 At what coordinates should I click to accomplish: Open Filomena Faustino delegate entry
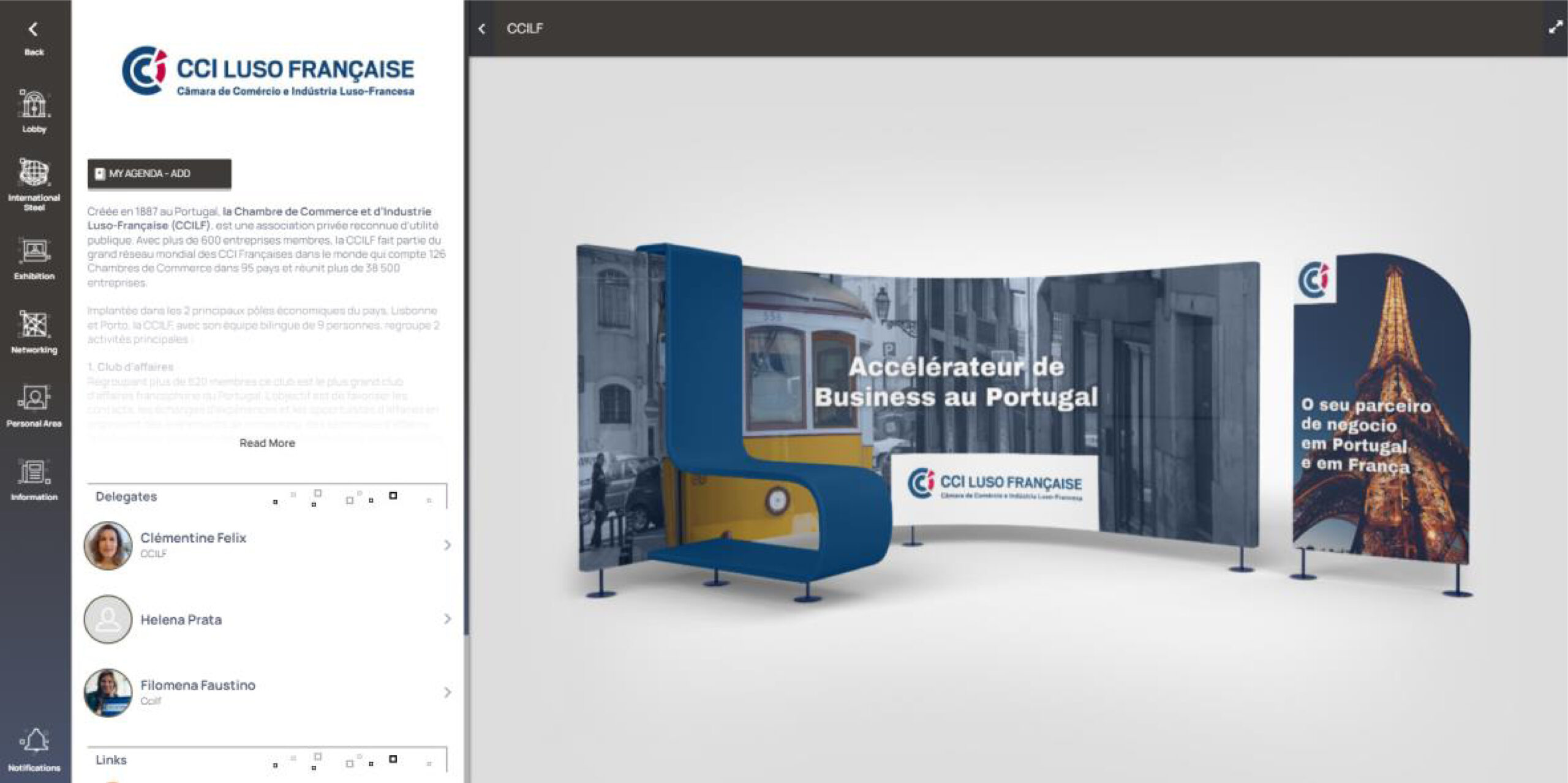click(268, 692)
